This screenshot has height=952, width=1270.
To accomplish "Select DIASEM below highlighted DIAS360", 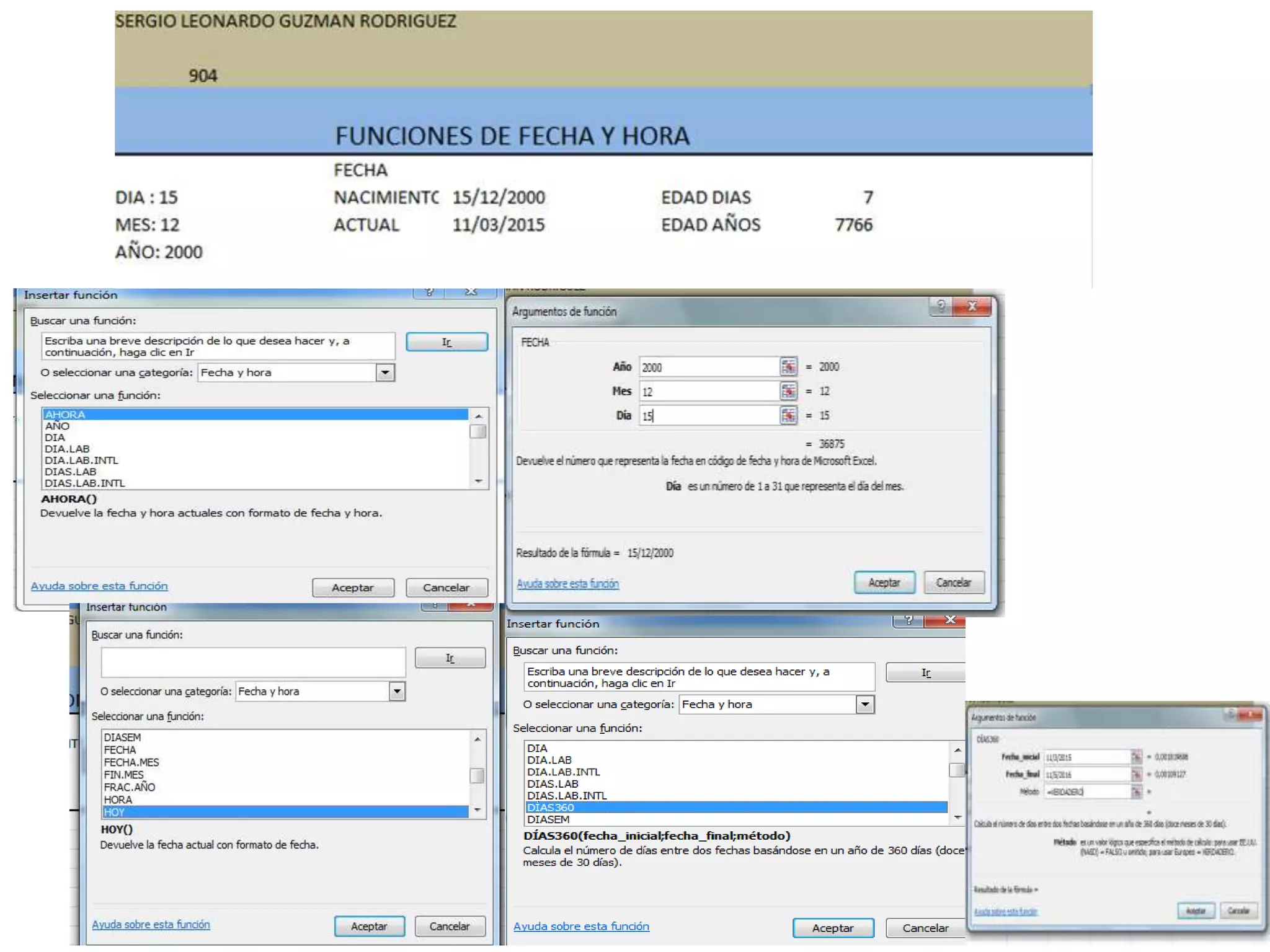I will [548, 819].
